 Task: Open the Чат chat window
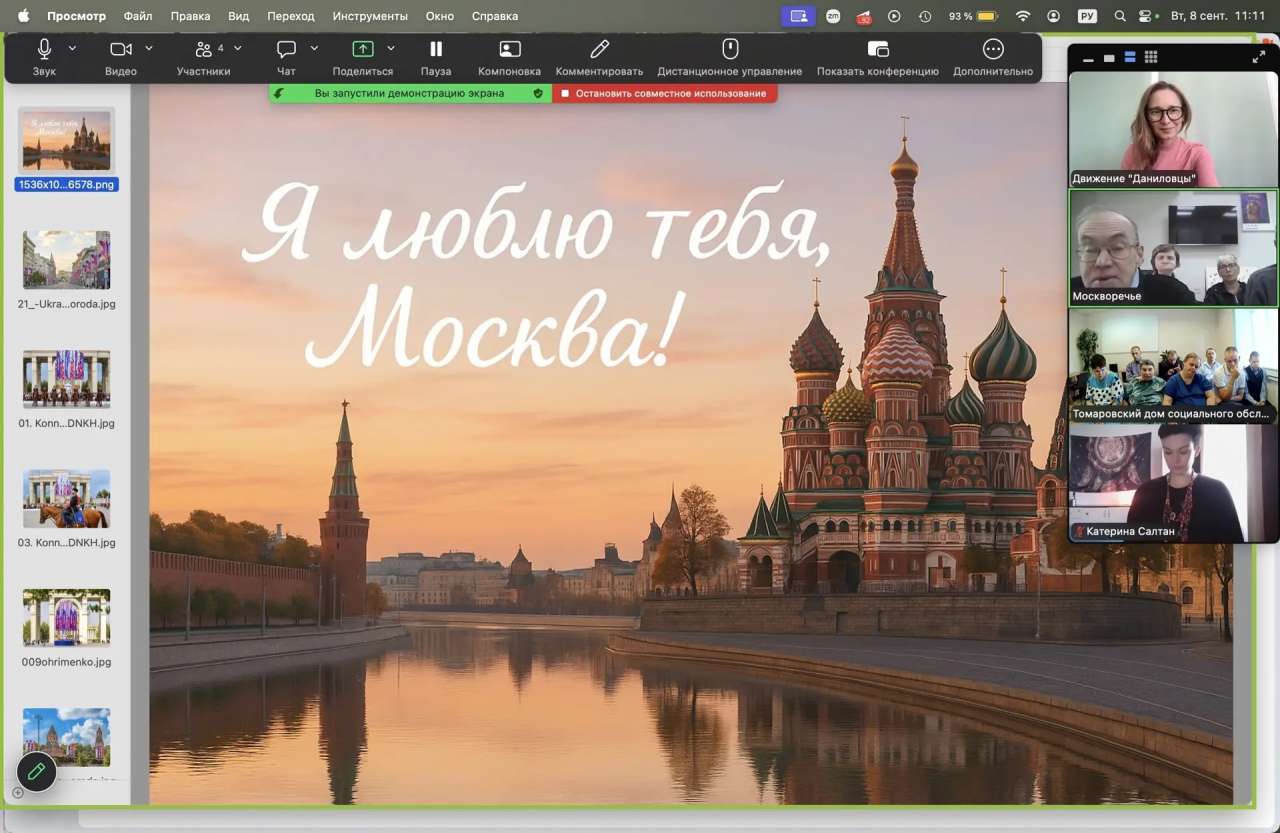click(x=286, y=50)
